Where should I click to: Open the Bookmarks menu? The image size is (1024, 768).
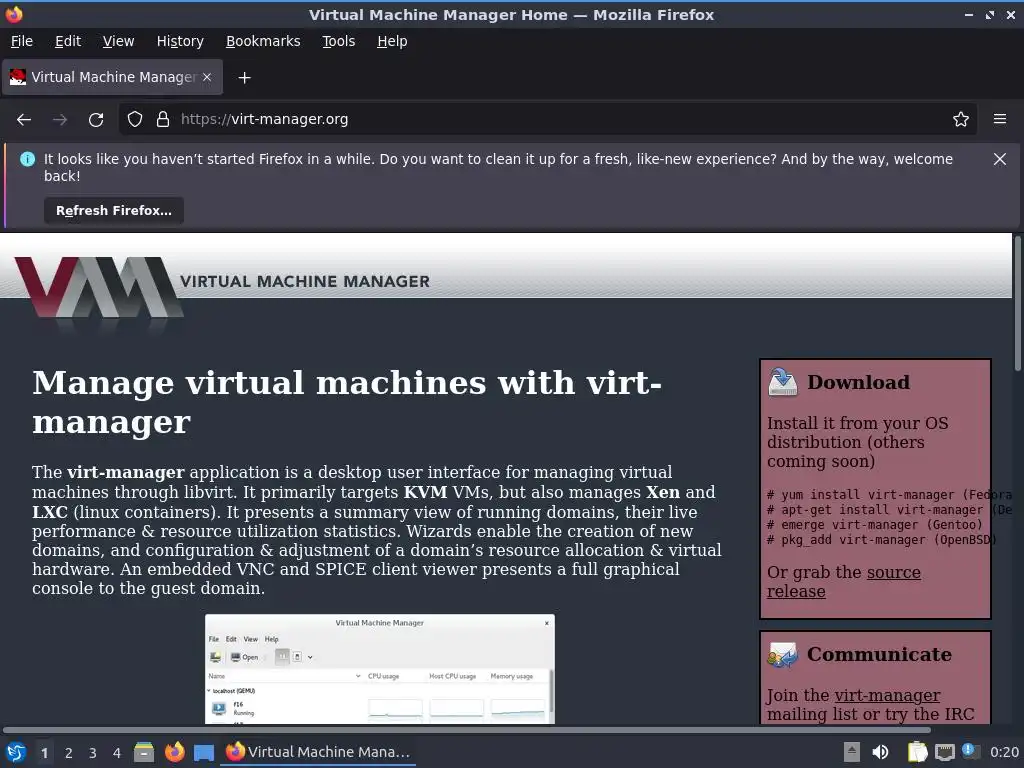click(263, 41)
